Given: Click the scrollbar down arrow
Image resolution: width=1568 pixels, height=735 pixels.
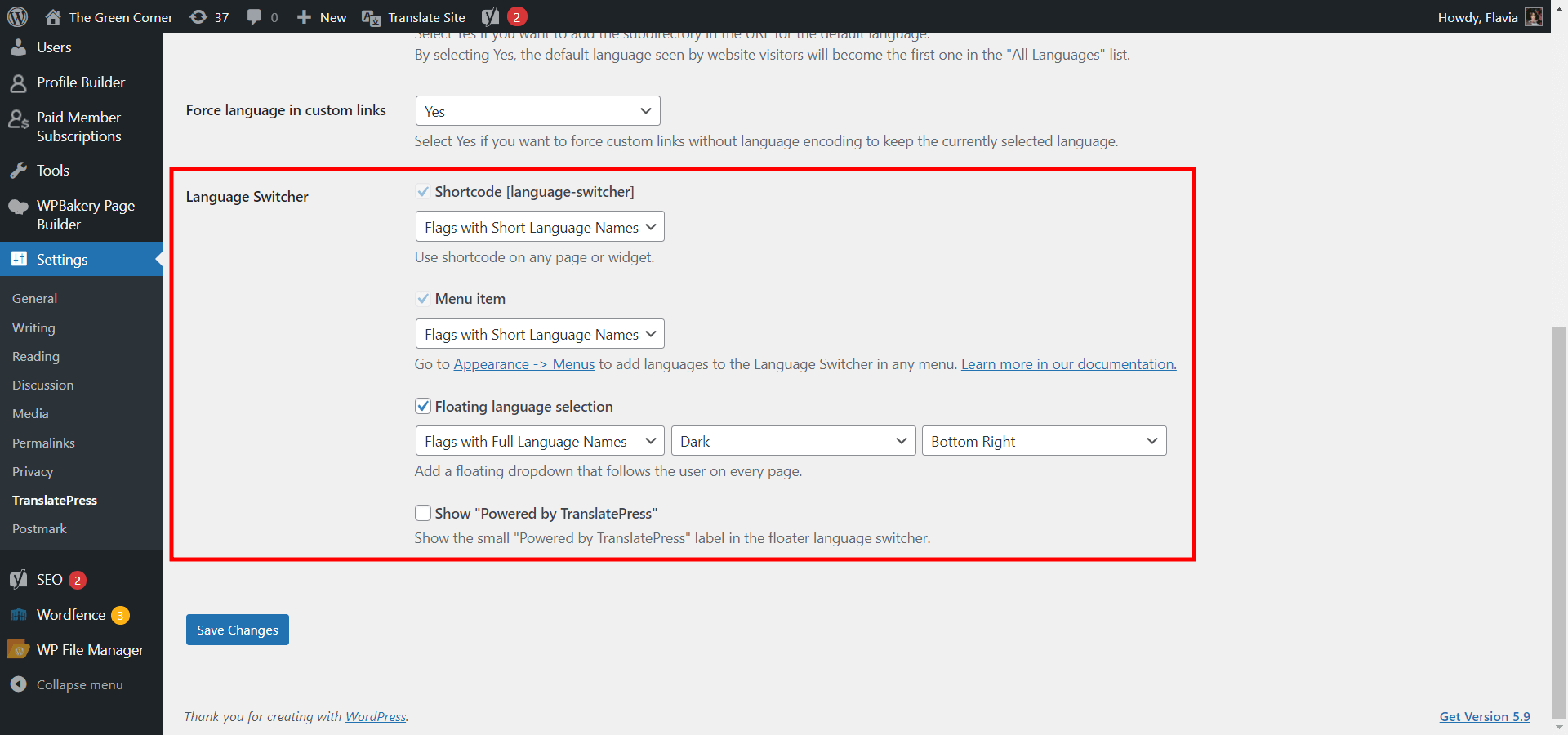Looking at the screenshot, I should pyautogui.click(x=1559, y=727).
